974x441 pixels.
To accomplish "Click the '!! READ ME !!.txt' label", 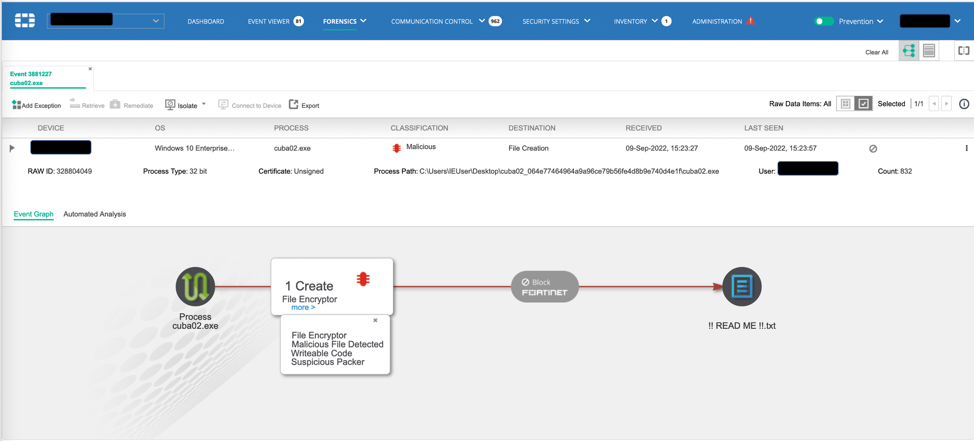I will point(742,325).
